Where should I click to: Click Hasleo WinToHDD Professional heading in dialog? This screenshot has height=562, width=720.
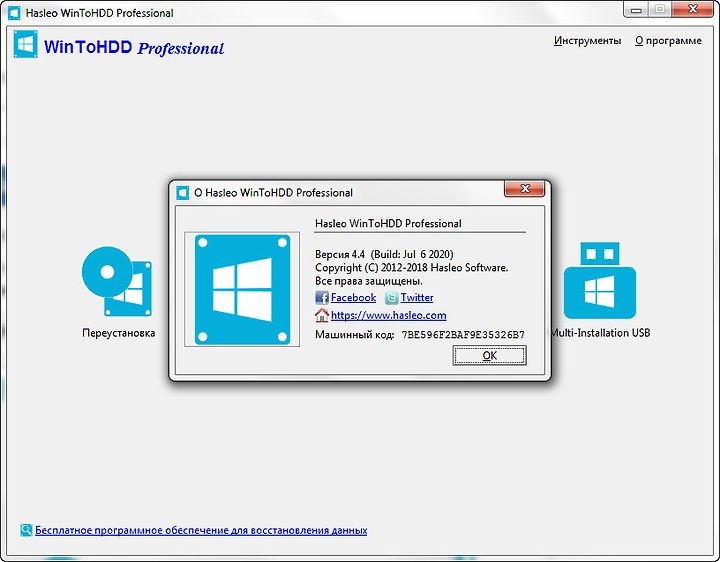coord(388,224)
